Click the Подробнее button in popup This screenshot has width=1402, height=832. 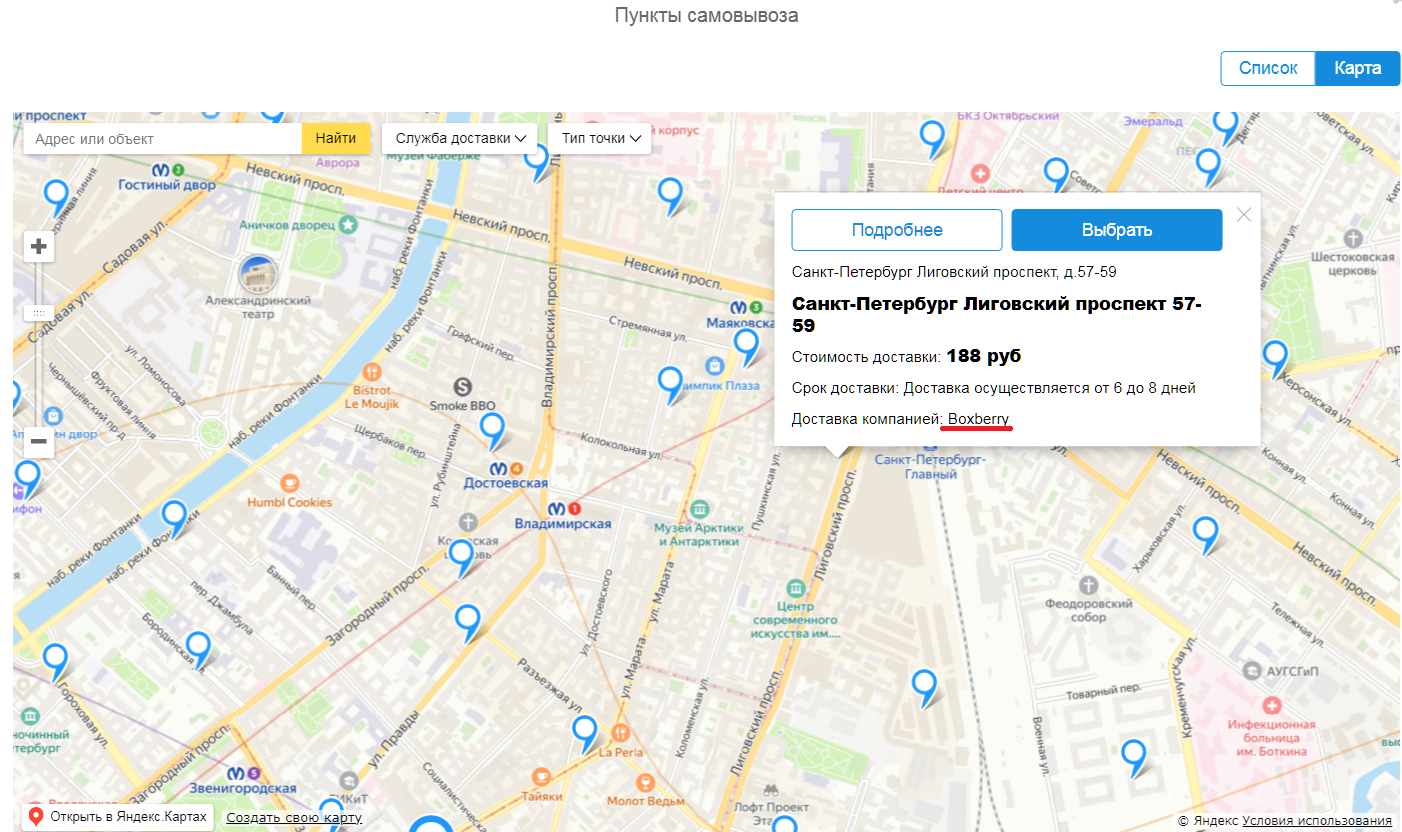pos(897,230)
